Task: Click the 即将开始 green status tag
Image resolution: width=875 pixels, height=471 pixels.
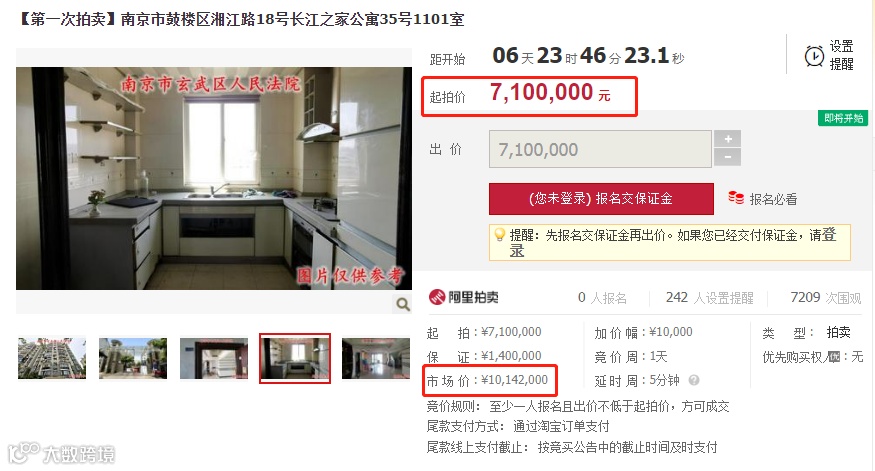Action: coord(843,118)
